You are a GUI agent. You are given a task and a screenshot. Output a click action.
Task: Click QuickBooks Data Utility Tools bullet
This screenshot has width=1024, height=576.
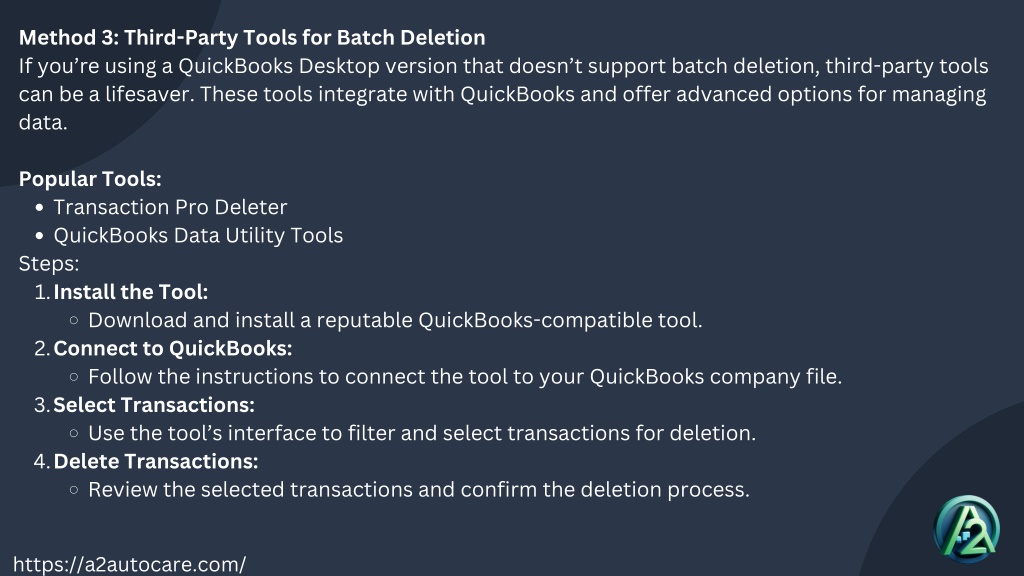point(198,235)
